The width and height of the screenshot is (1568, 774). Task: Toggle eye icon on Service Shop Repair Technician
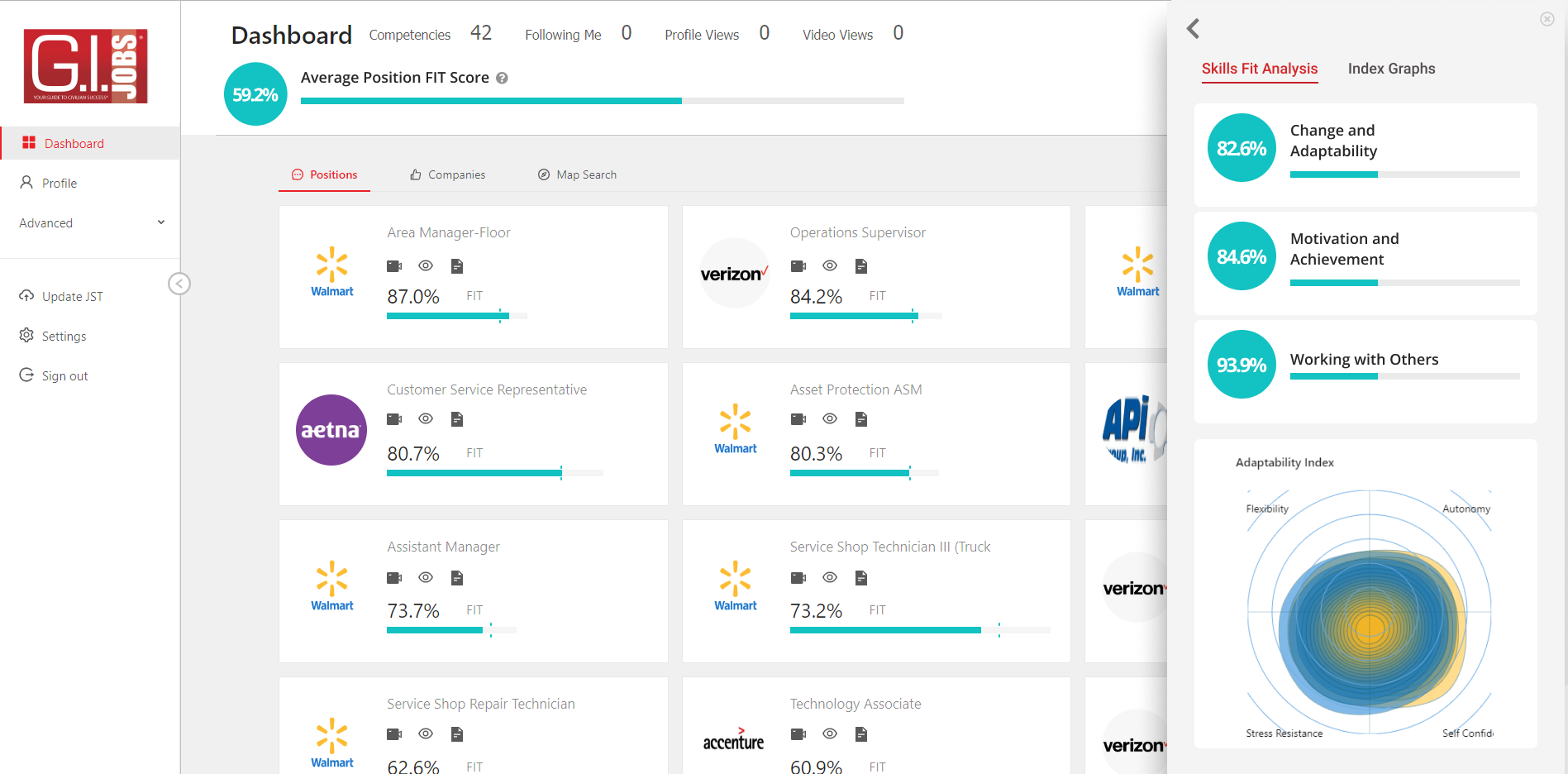point(426,734)
